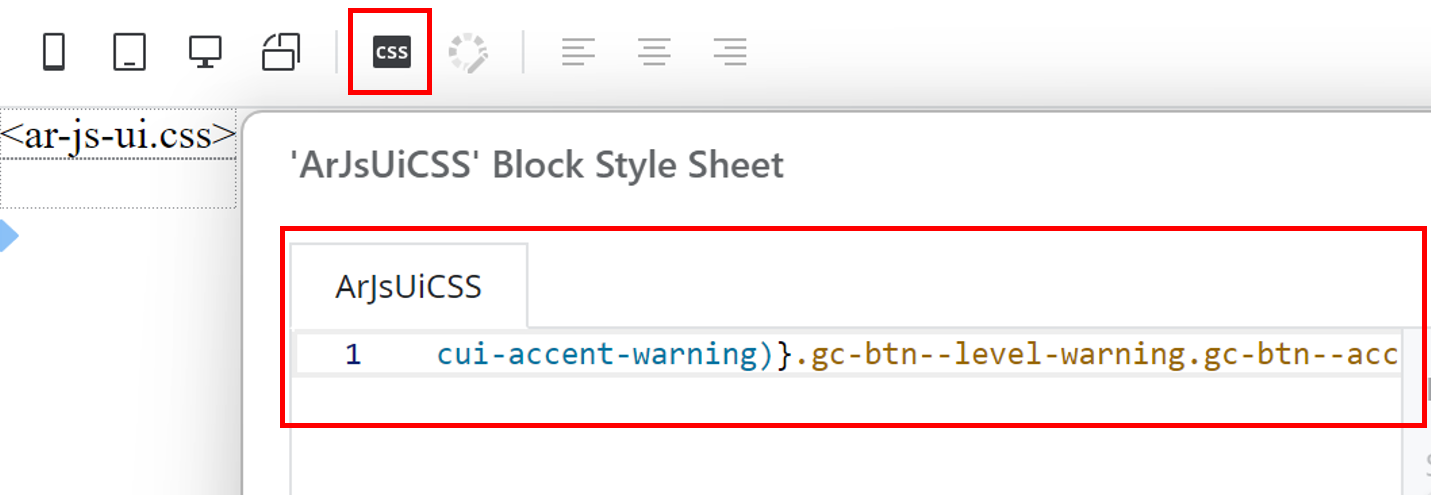Align content to the right
1431x495 pixels.
click(x=731, y=52)
